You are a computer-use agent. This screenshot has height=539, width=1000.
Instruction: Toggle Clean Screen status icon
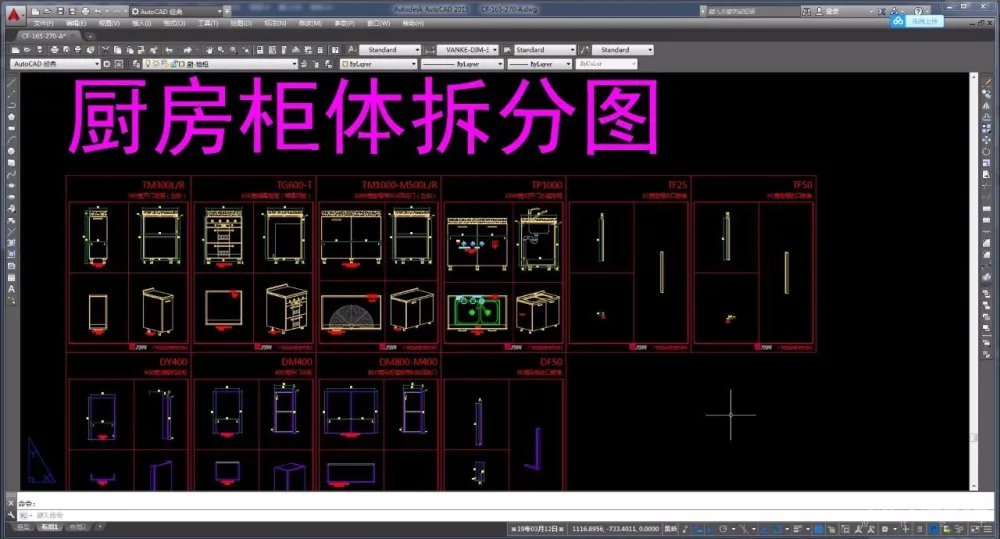pos(976,529)
